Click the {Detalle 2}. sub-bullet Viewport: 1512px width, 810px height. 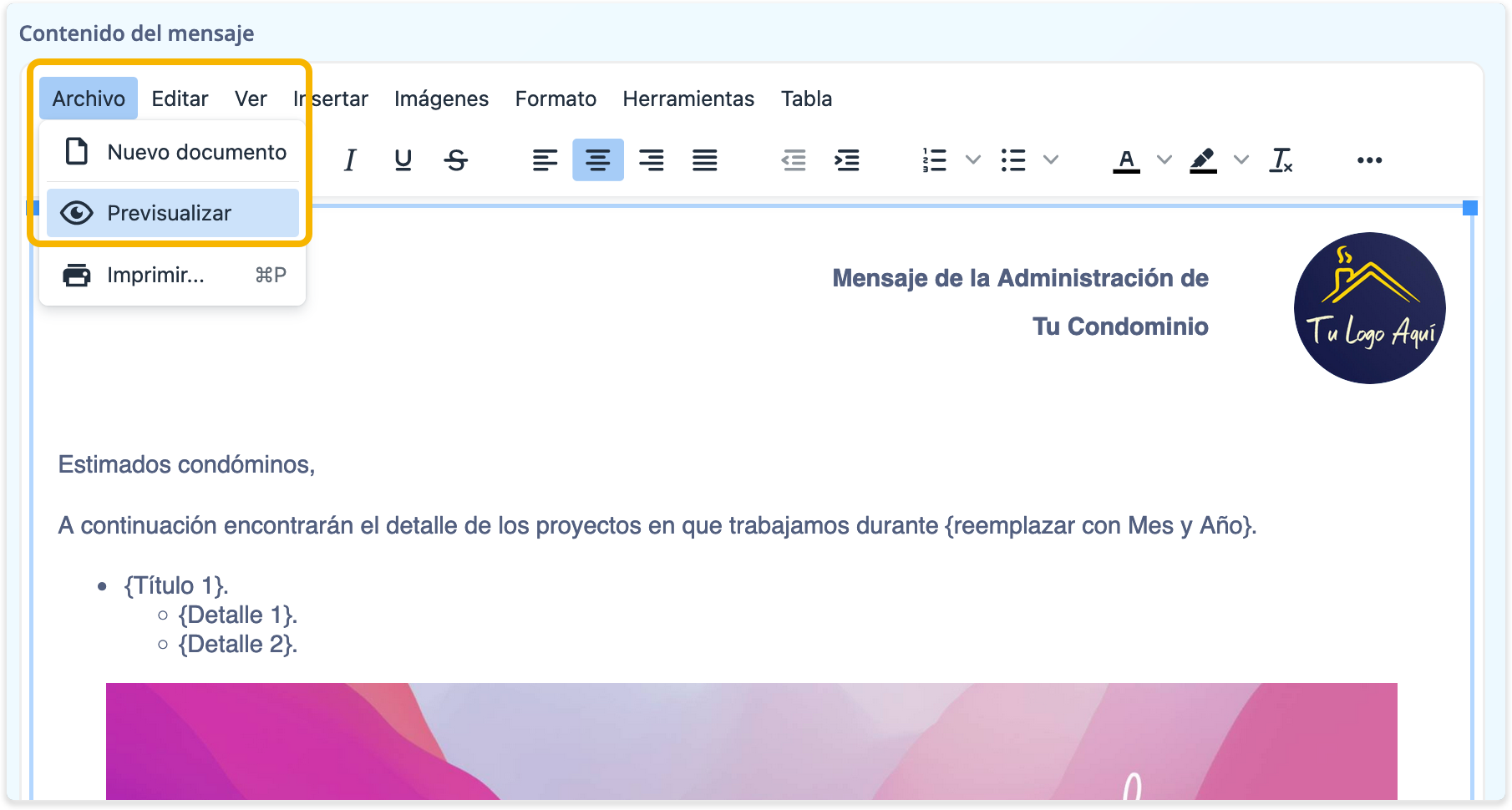[x=238, y=644]
